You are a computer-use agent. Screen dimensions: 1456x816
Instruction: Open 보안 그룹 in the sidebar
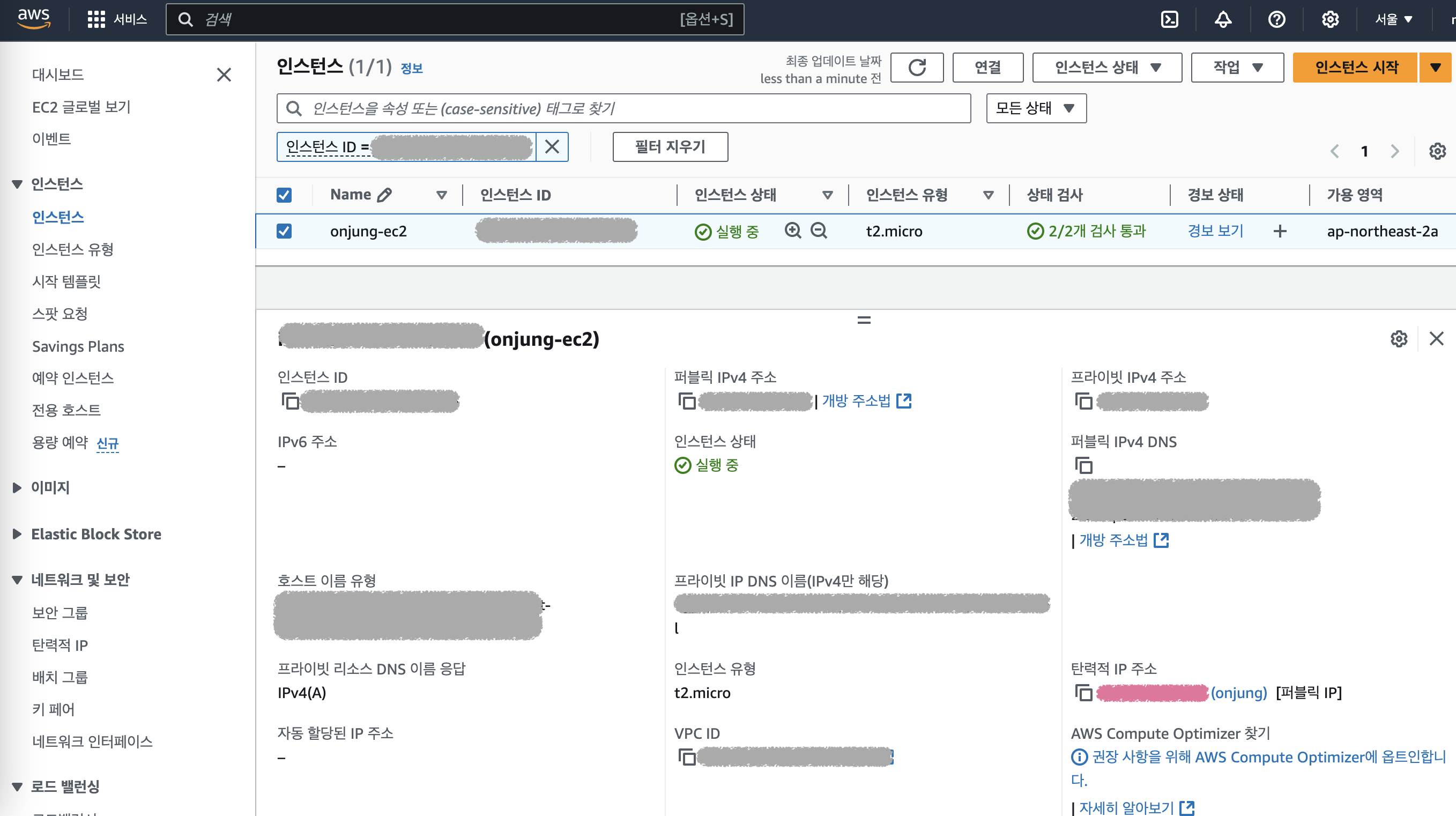pos(60,613)
